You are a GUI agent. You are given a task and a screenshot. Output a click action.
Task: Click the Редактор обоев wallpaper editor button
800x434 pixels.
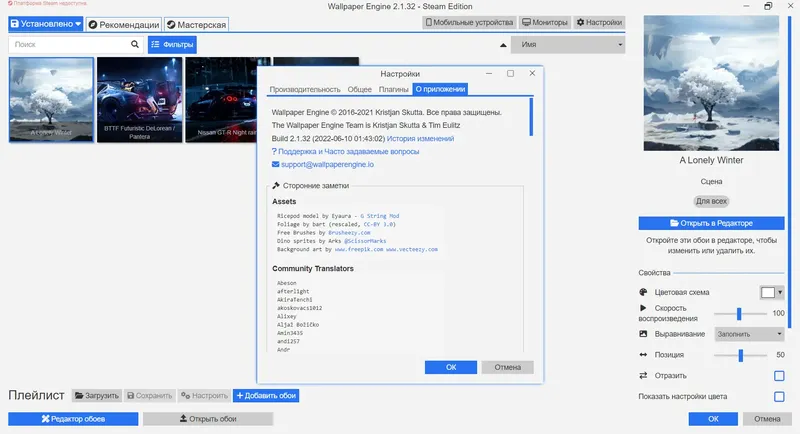[73, 419]
